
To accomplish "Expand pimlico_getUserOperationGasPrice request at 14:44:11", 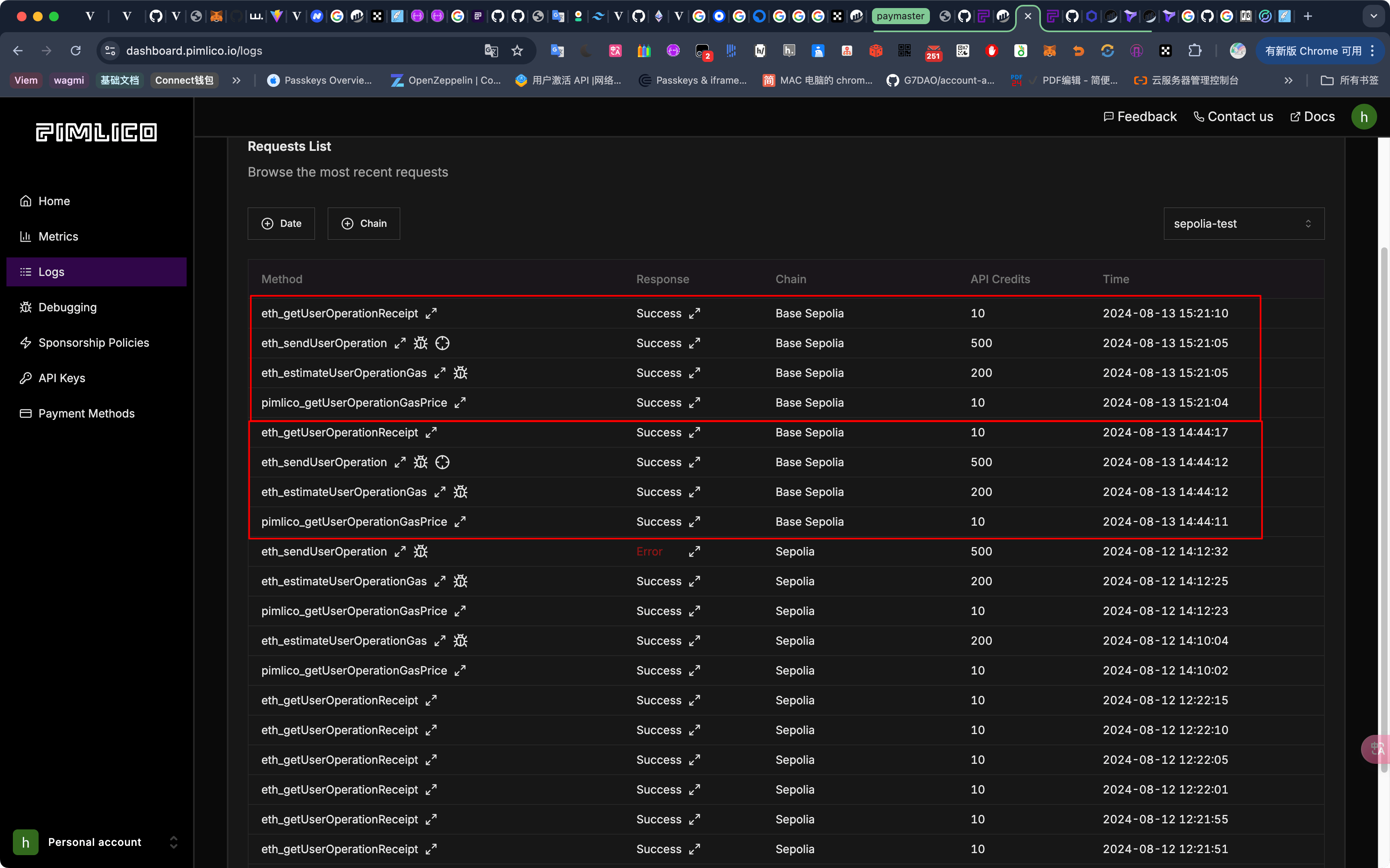I will pos(460,522).
